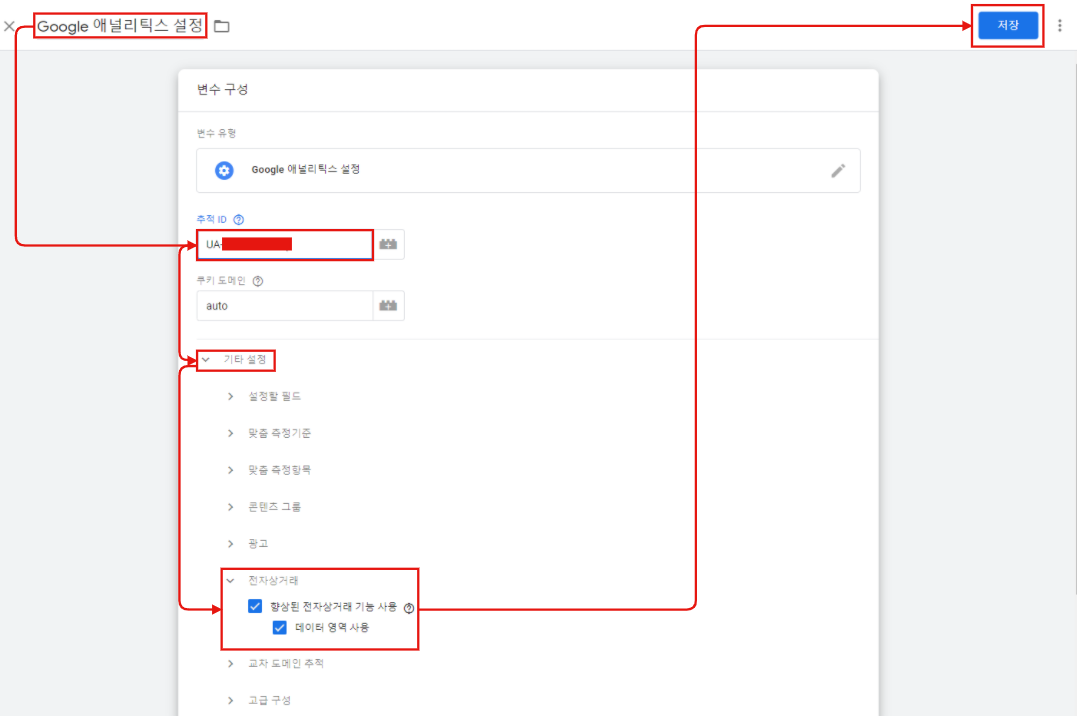Click the 추적 ID label
This screenshot has height=716, width=1077.
tap(212, 219)
